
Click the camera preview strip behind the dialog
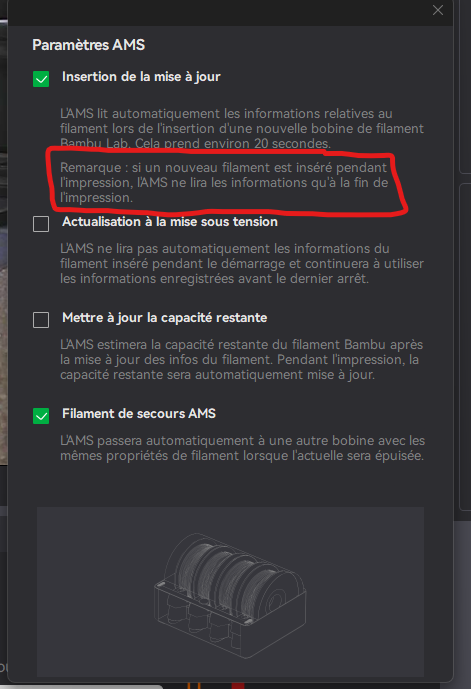point(4,242)
